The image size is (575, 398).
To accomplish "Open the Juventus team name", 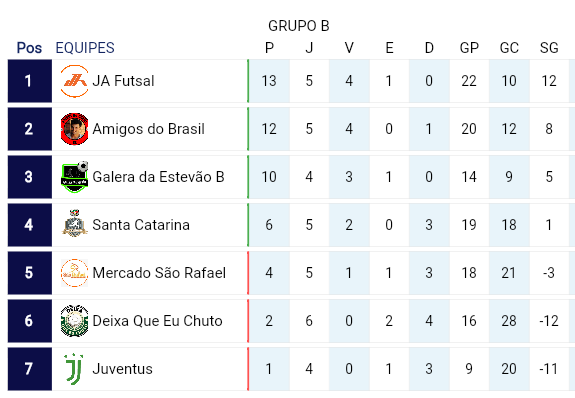I will pyautogui.click(x=122, y=369).
